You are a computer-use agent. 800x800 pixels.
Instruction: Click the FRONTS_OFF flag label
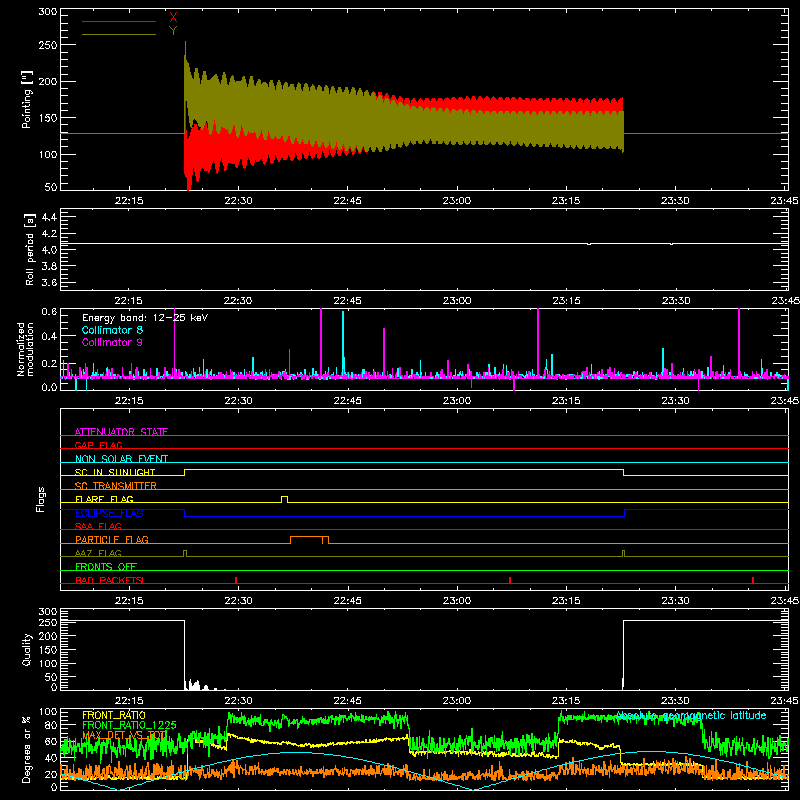point(106,566)
